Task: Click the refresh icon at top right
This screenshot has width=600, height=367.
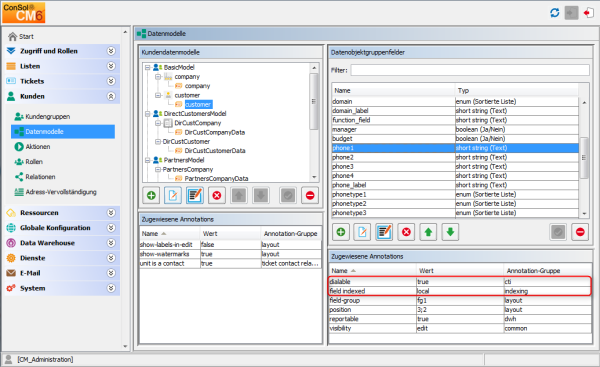Action: pos(554,13)
